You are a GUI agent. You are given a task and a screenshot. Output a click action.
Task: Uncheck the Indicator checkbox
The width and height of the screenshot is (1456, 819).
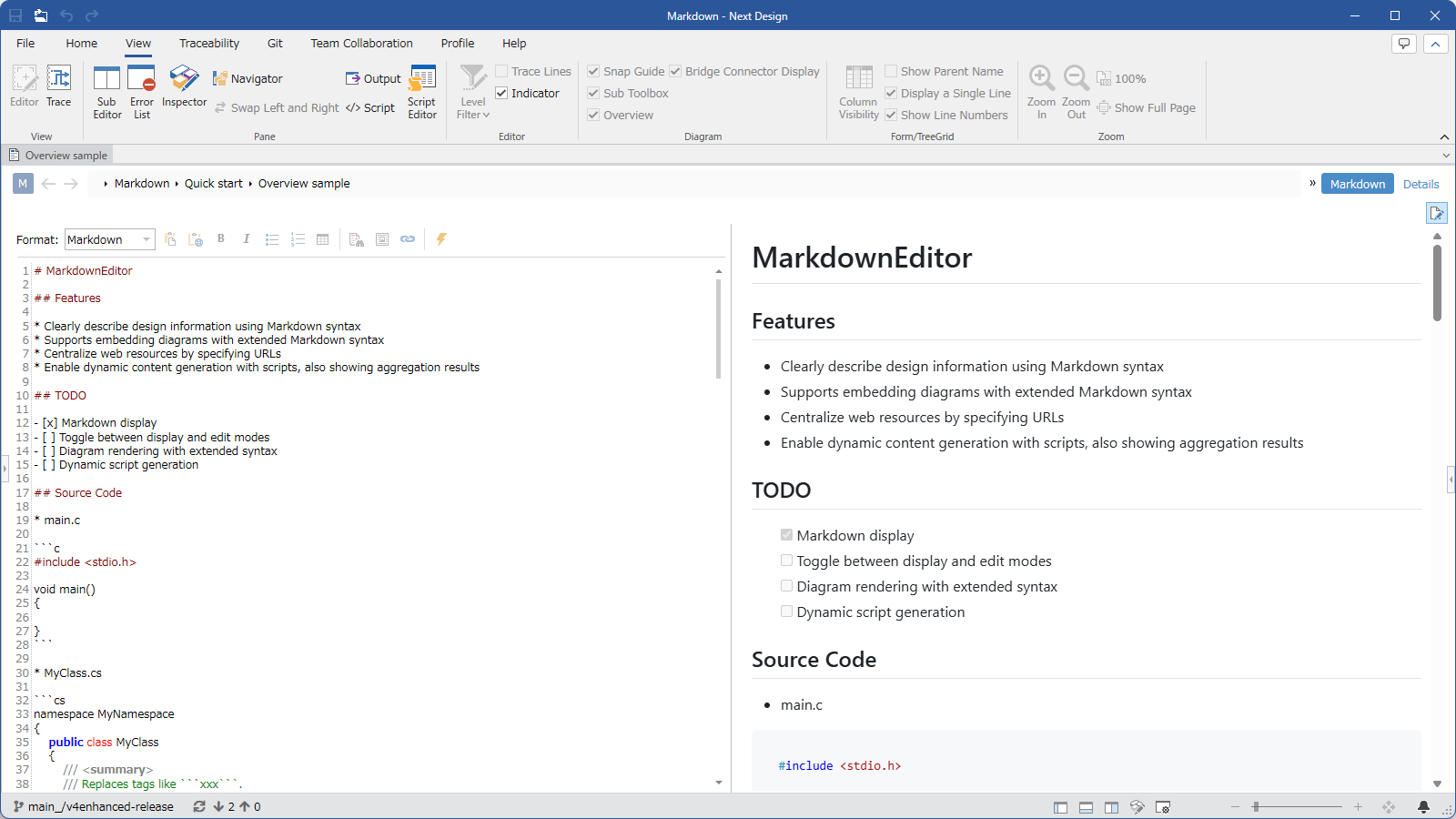pos(501,93)
